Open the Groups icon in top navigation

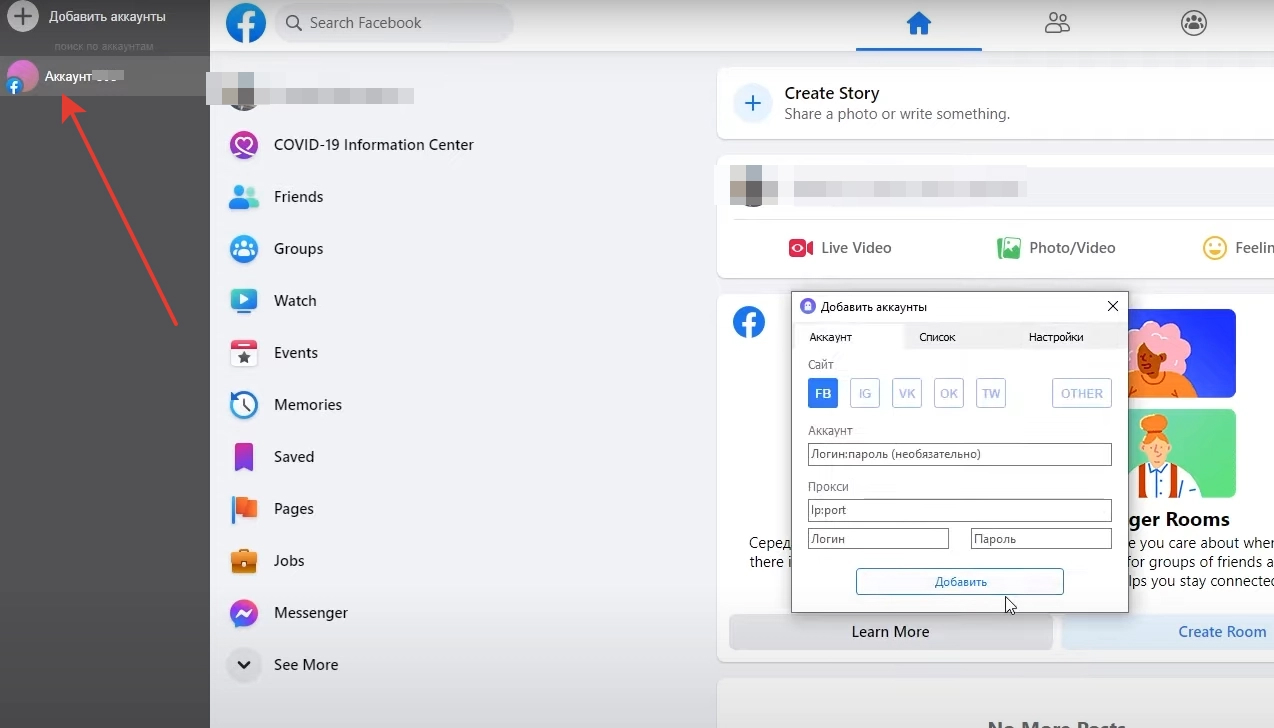tap(1194, 23)
